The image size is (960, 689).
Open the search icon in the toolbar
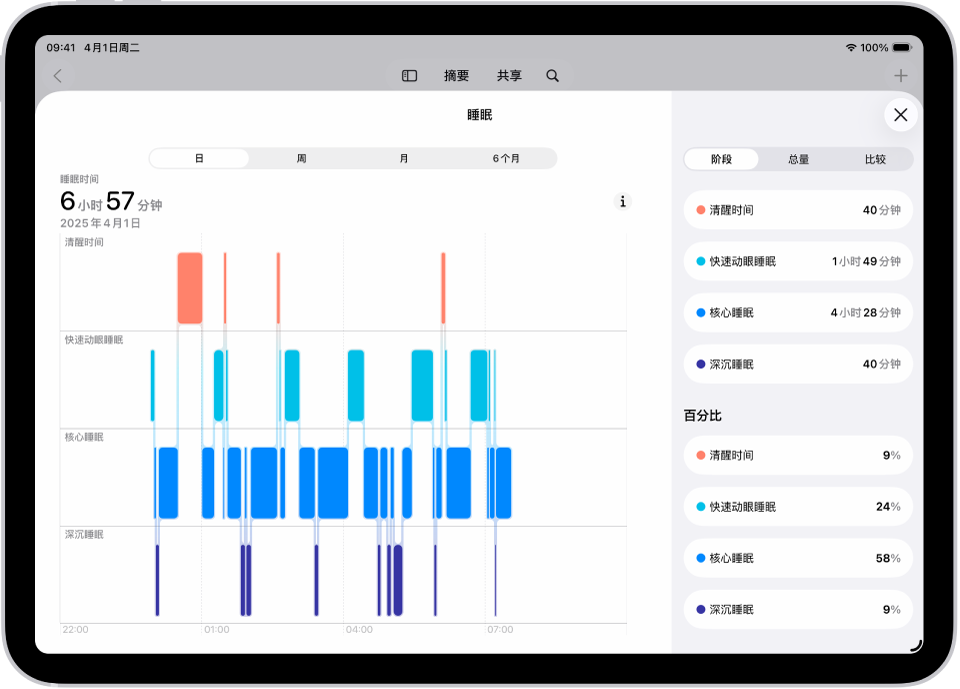[x=552, y=75]
